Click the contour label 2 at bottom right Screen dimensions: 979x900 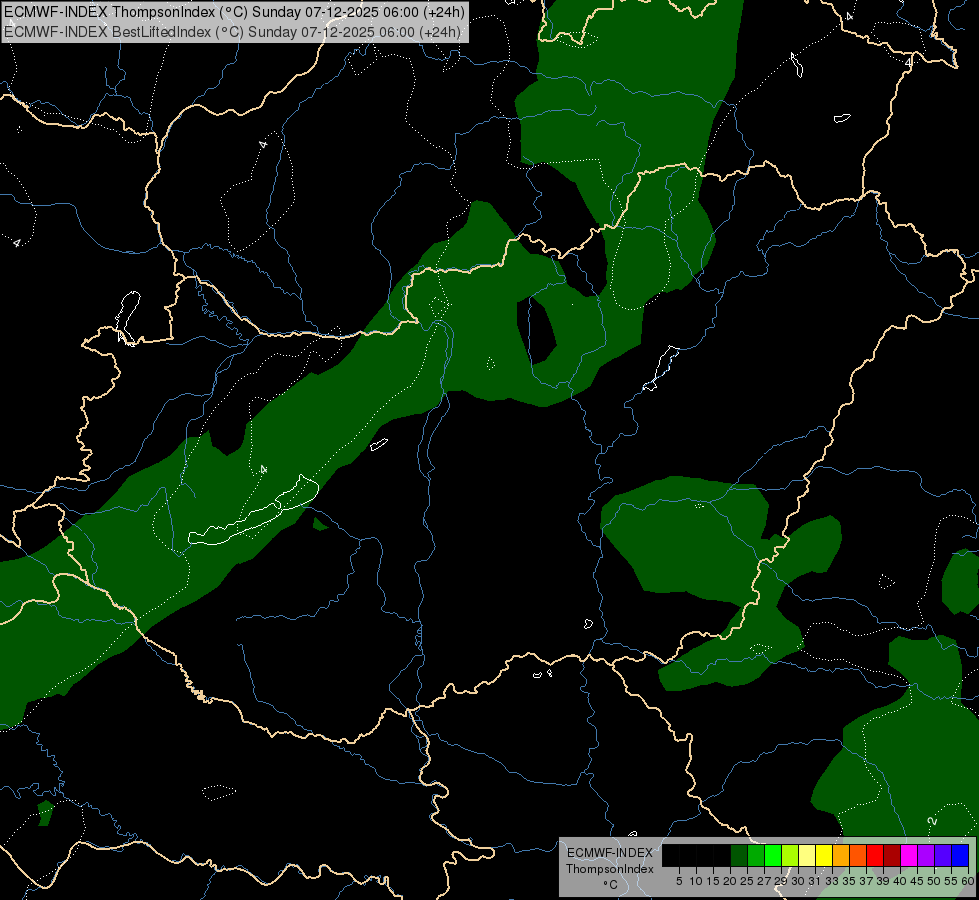click(x=932, y=821)
